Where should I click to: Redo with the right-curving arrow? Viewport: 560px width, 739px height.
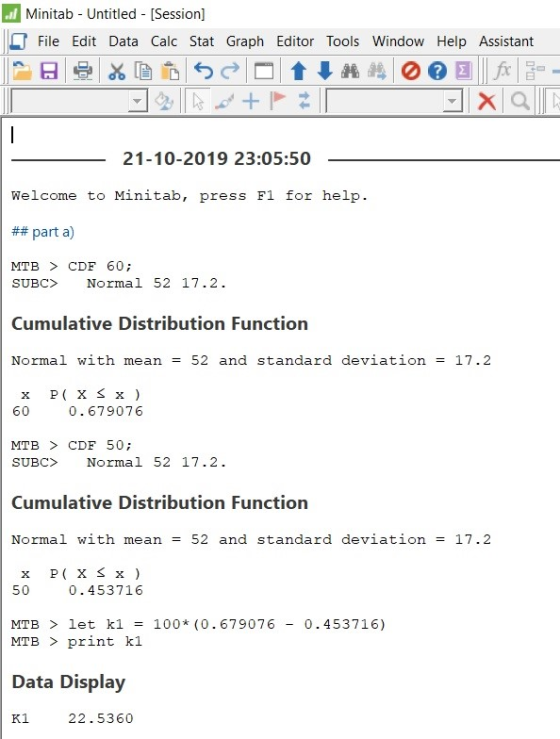click(x=230, y=71)
